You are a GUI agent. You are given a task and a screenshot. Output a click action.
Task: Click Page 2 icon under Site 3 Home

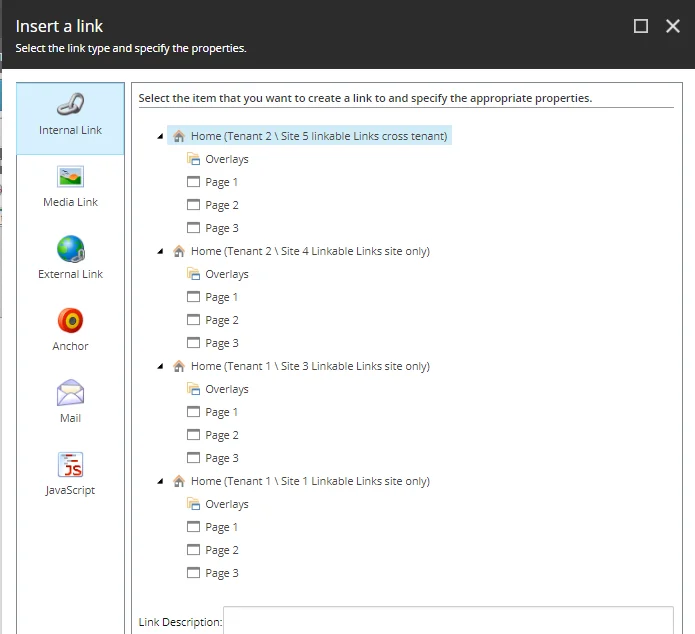[193, 435]
